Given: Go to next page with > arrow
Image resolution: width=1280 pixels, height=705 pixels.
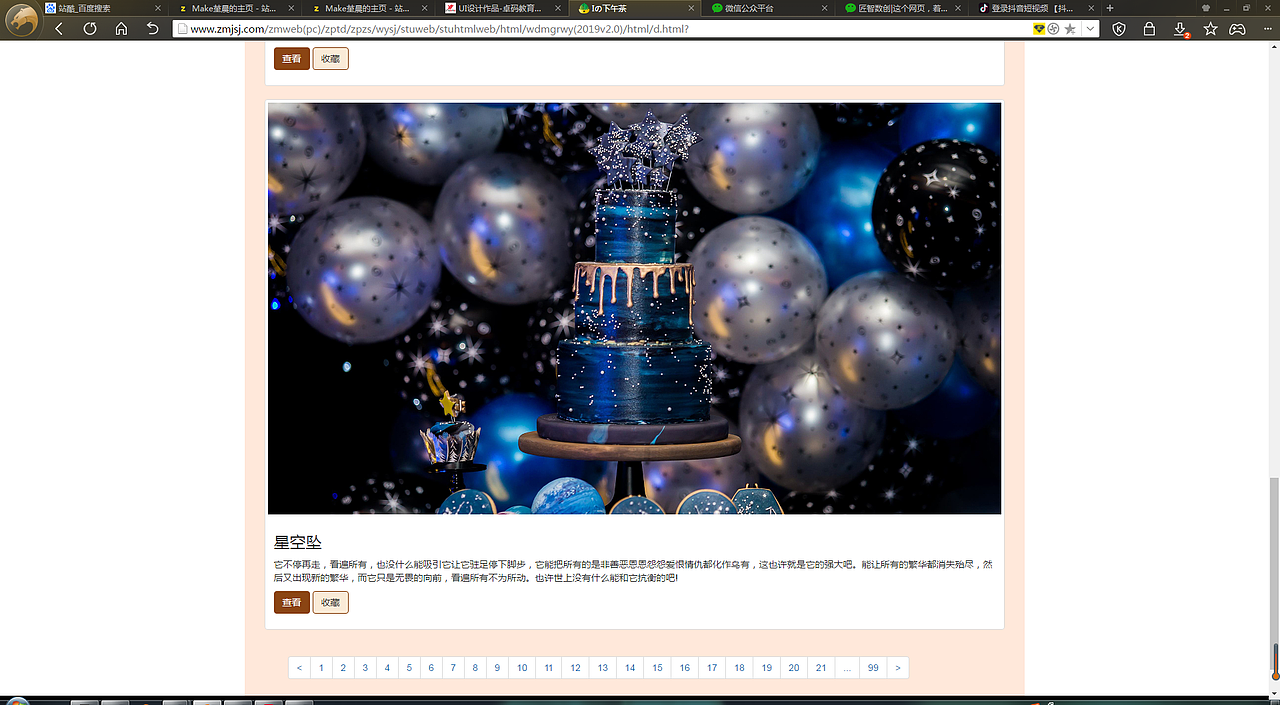Looking at the screenshot, I should click(x=898, y=668).
